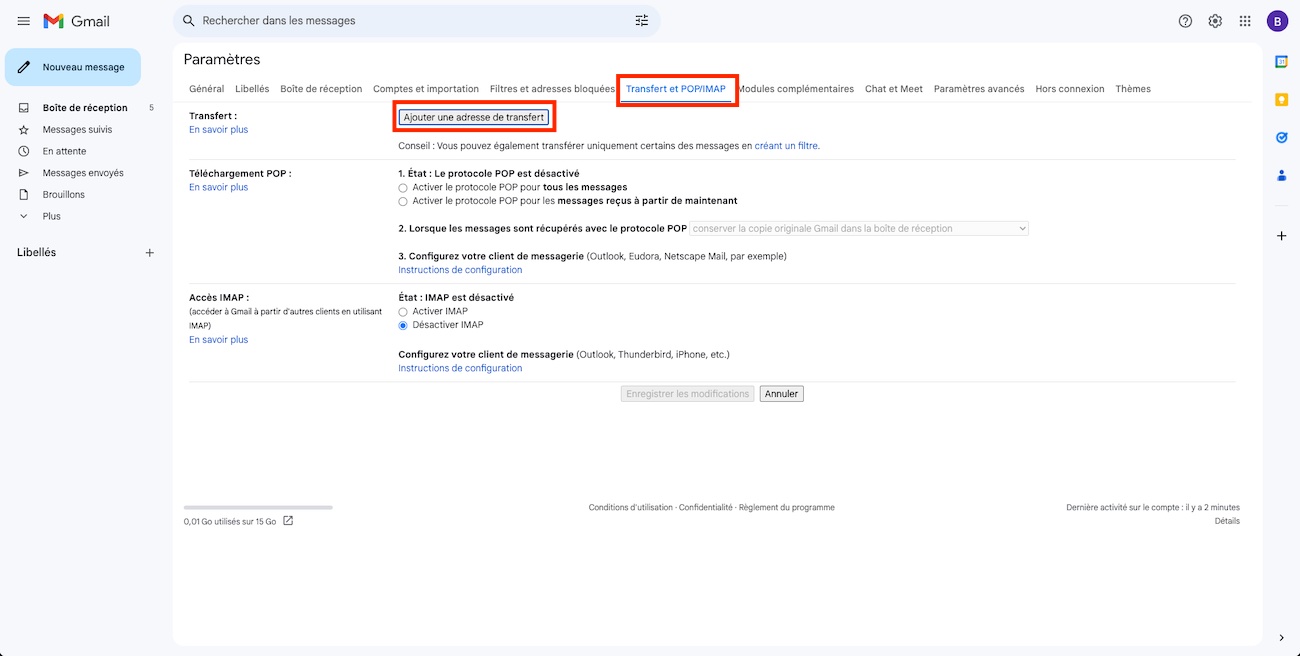Open Détails account activity link

[1227, 521]
